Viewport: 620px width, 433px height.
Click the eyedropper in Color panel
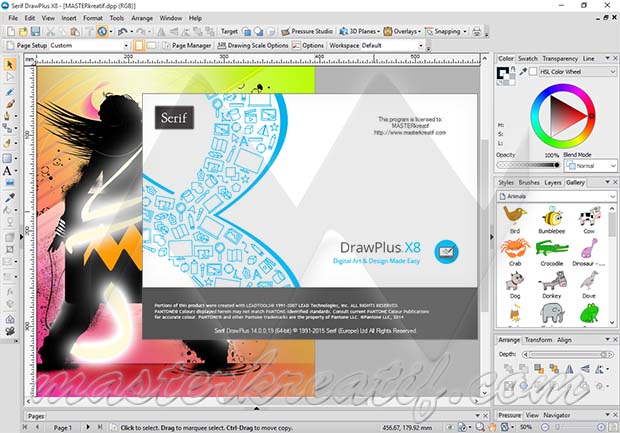[x=523, y=72]
